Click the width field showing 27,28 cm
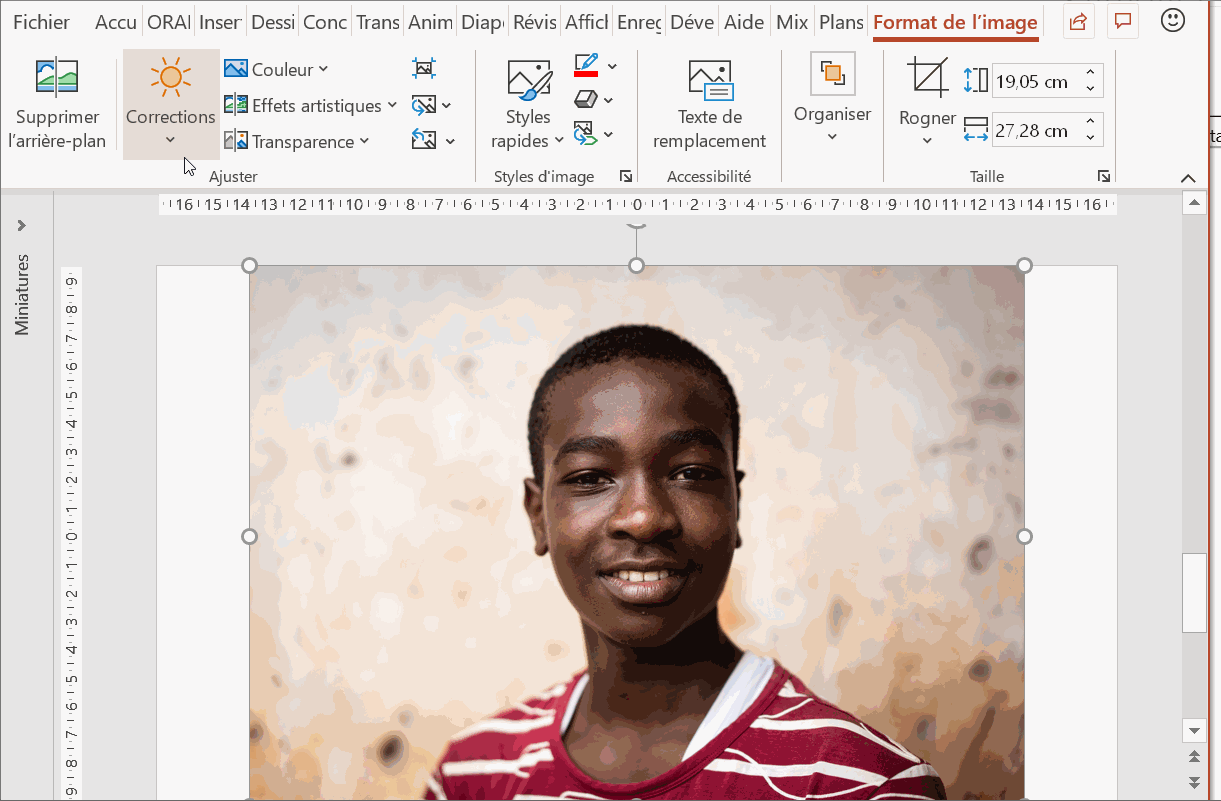The width and height of the screenshot is (1221, 801). (1034, 131)
